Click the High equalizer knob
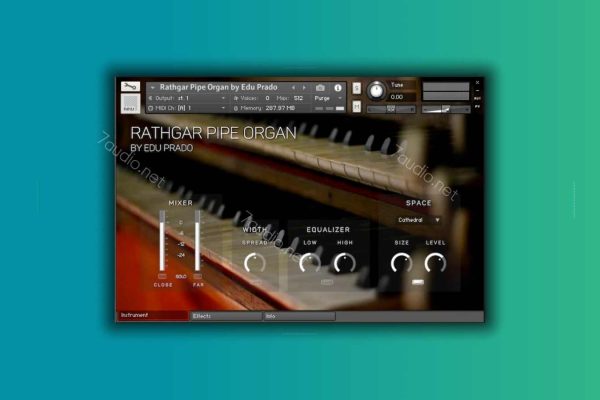600x400 pixels. (345, 263)
